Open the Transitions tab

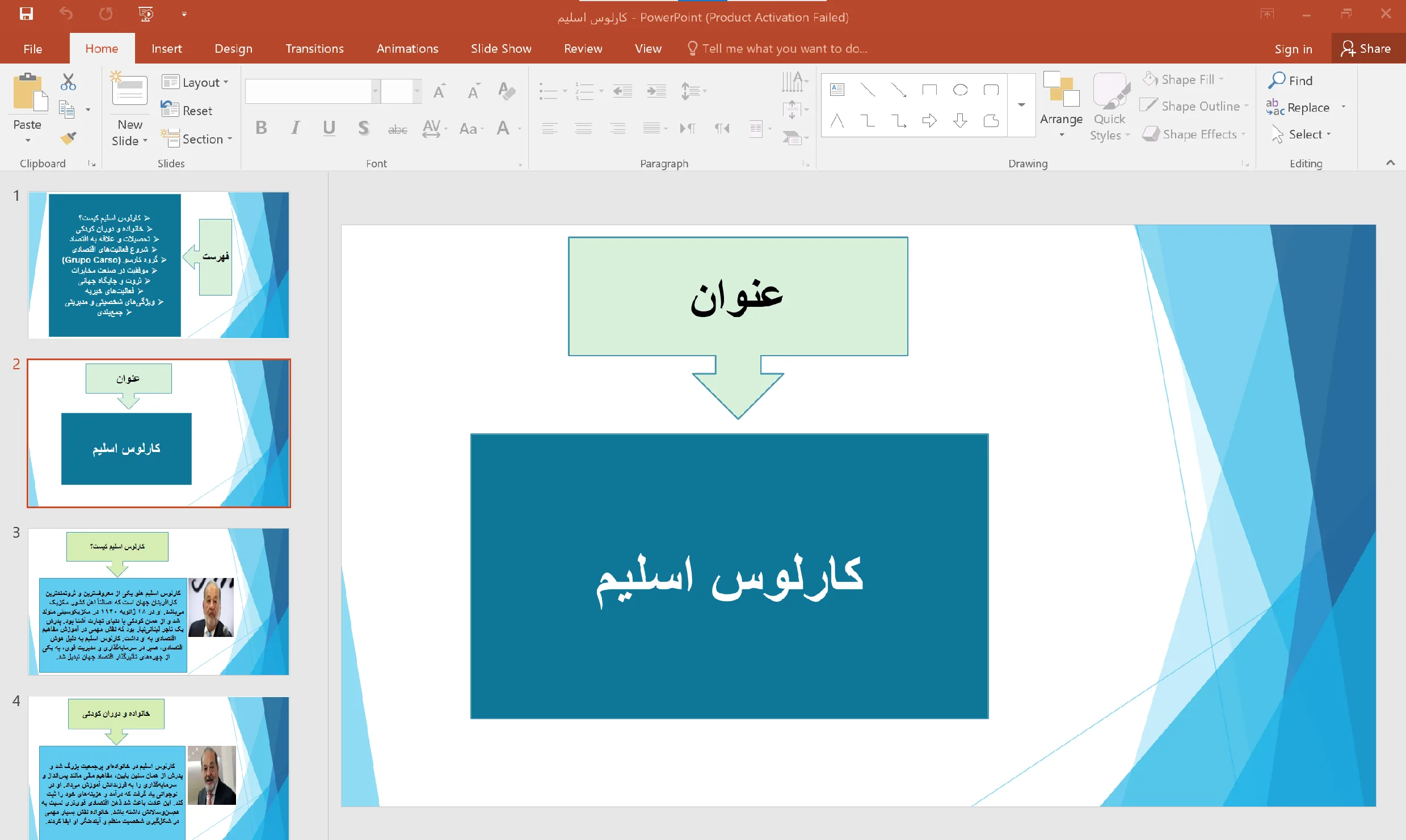[314, 49]
